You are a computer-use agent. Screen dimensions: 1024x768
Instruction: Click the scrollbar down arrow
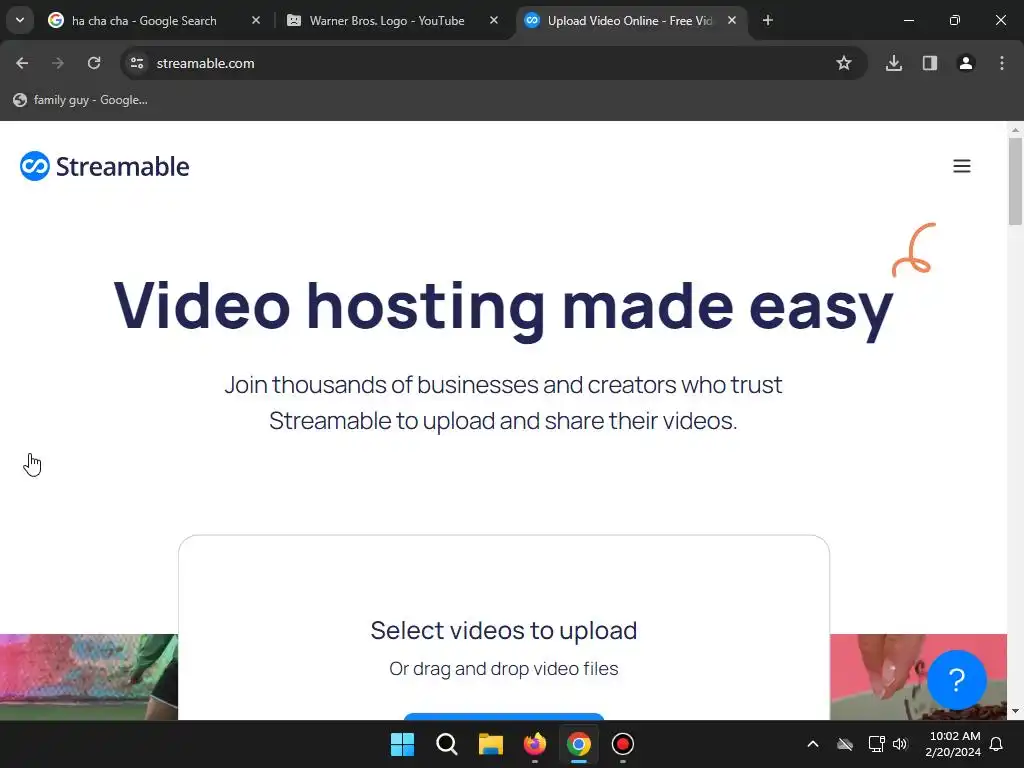(1015, 711)
